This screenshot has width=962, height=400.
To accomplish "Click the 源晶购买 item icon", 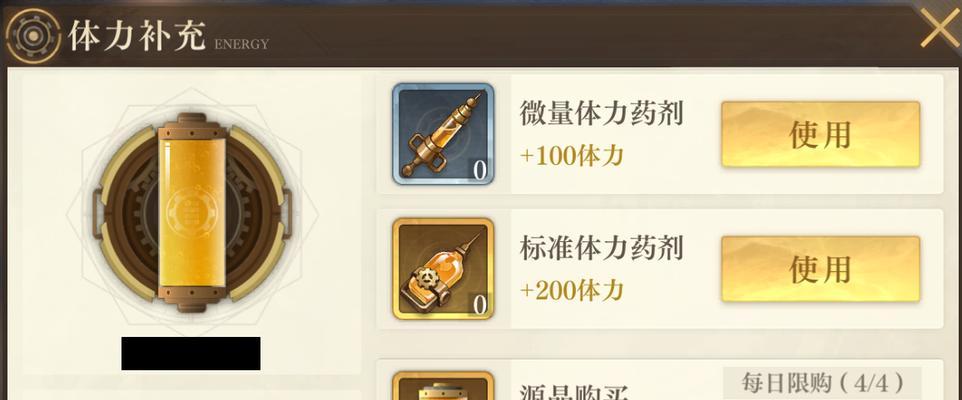I will pyautogui.click(x=443, y=386).
